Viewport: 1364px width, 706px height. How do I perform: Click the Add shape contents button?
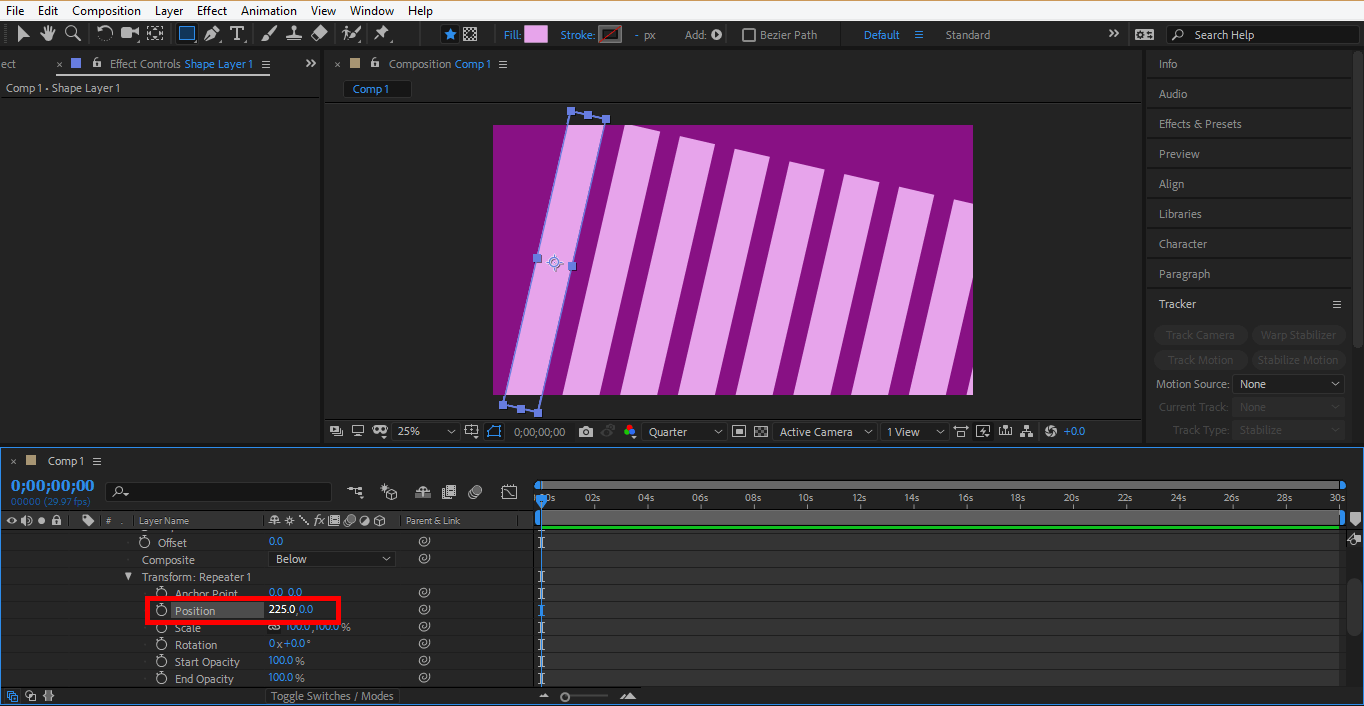click(716, 35)
